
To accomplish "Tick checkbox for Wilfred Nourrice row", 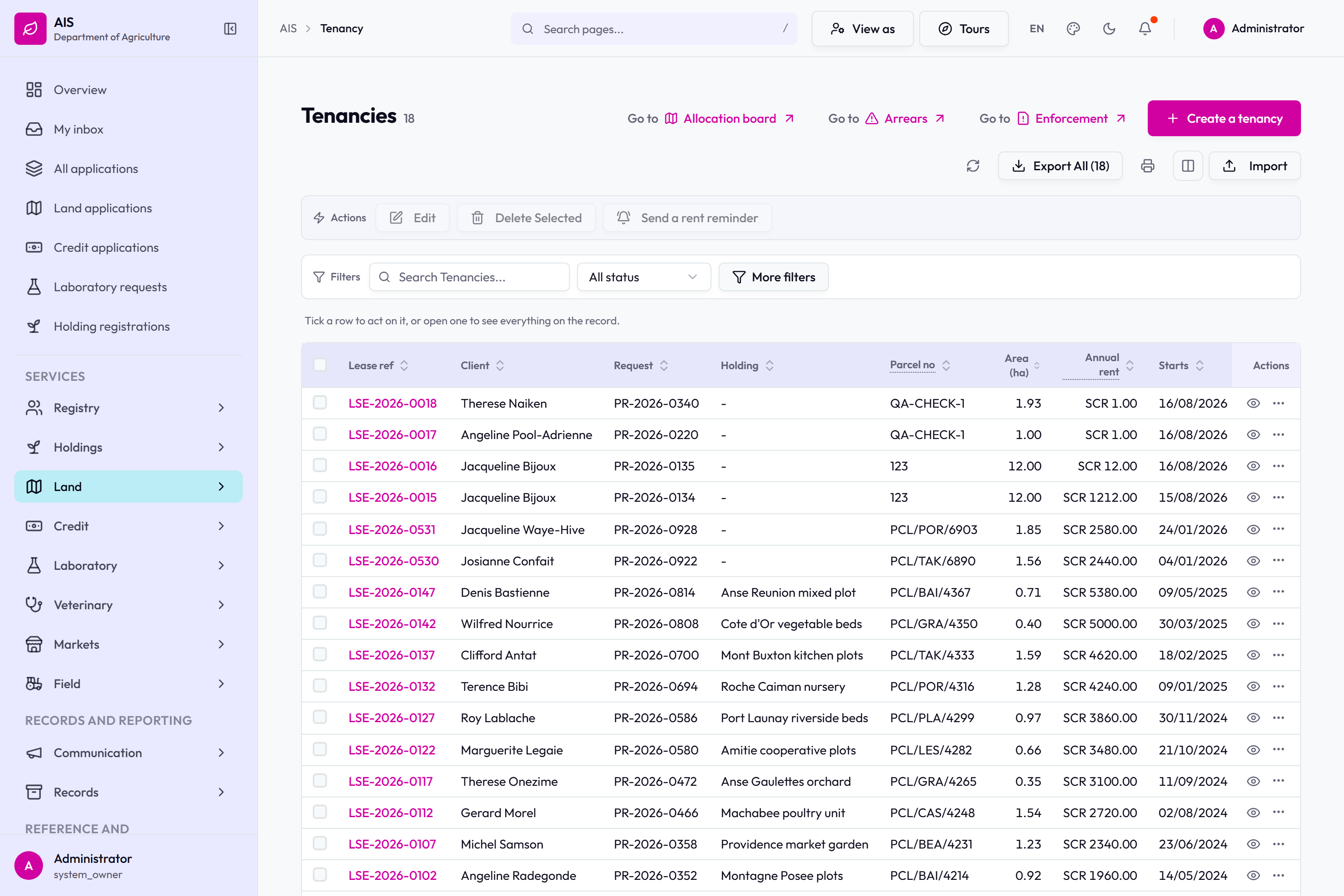I will pos(320,623).
